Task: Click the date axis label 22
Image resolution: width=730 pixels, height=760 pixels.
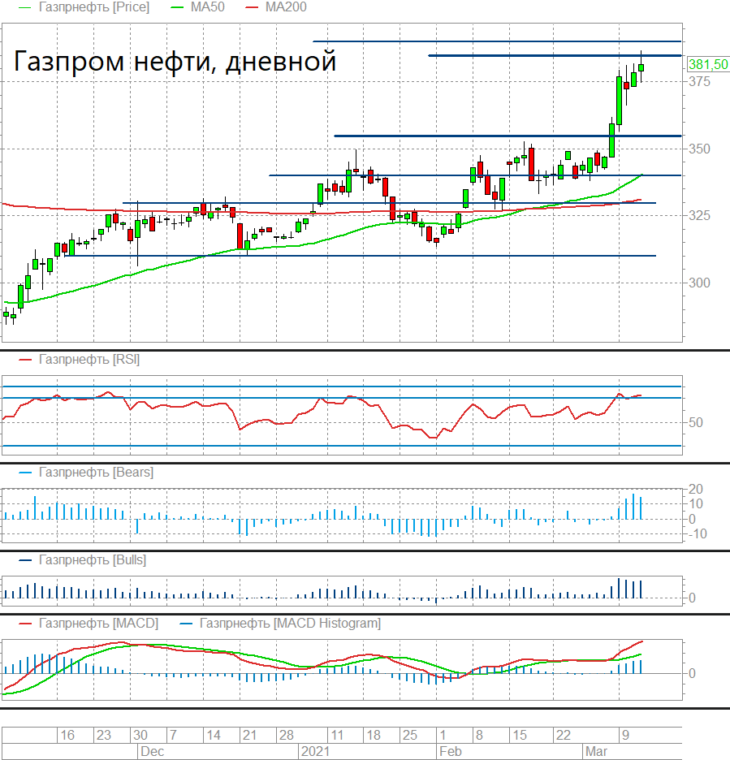Action: [x=563, y=735]
